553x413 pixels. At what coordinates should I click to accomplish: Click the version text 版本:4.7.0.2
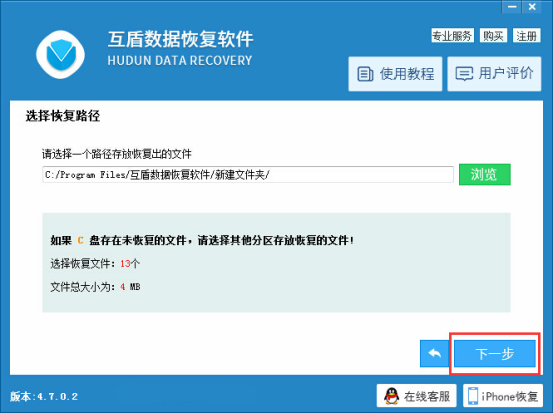(44, 396)
